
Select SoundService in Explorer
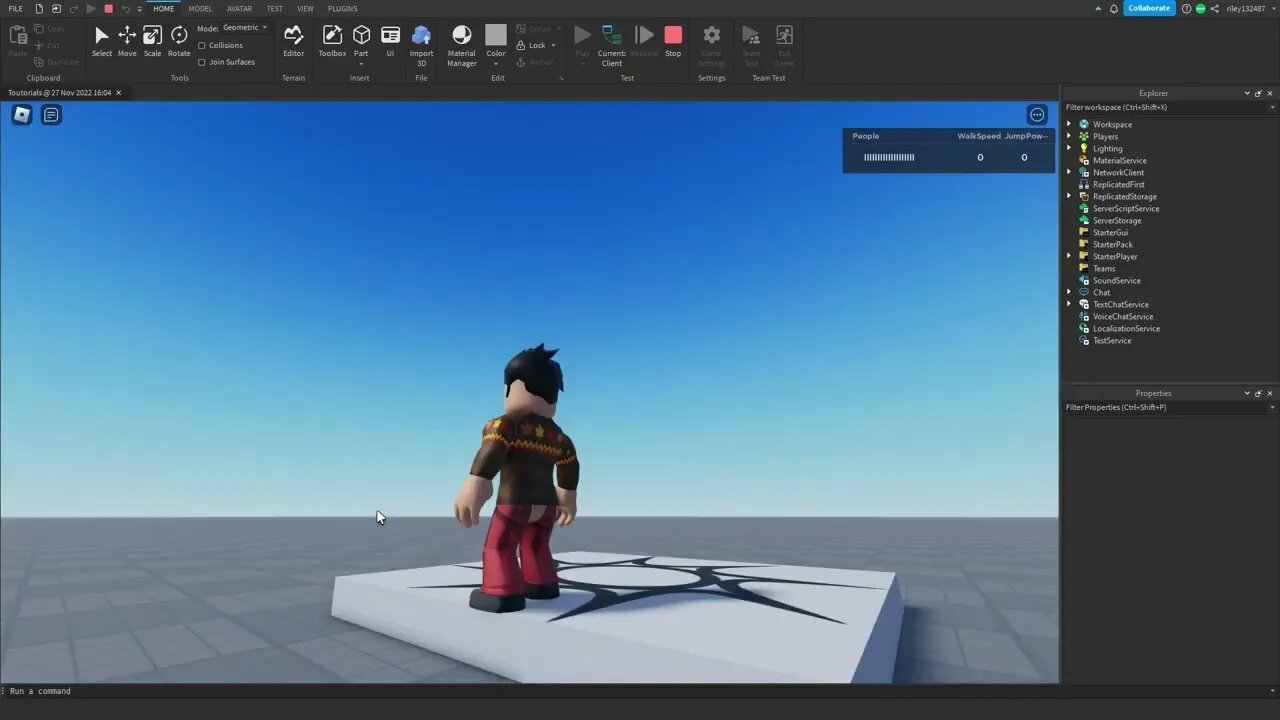[x=1116, y=280]
